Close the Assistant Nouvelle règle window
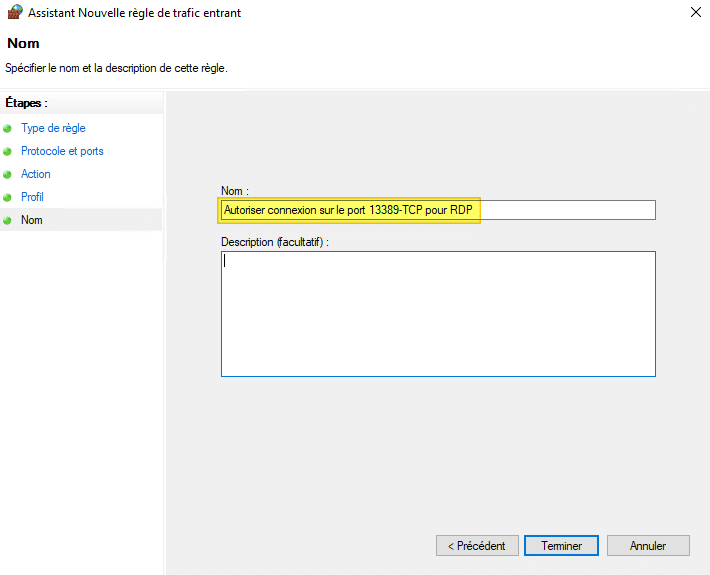The height and width of the screenshot is (575, 710). tap(694, 13)
